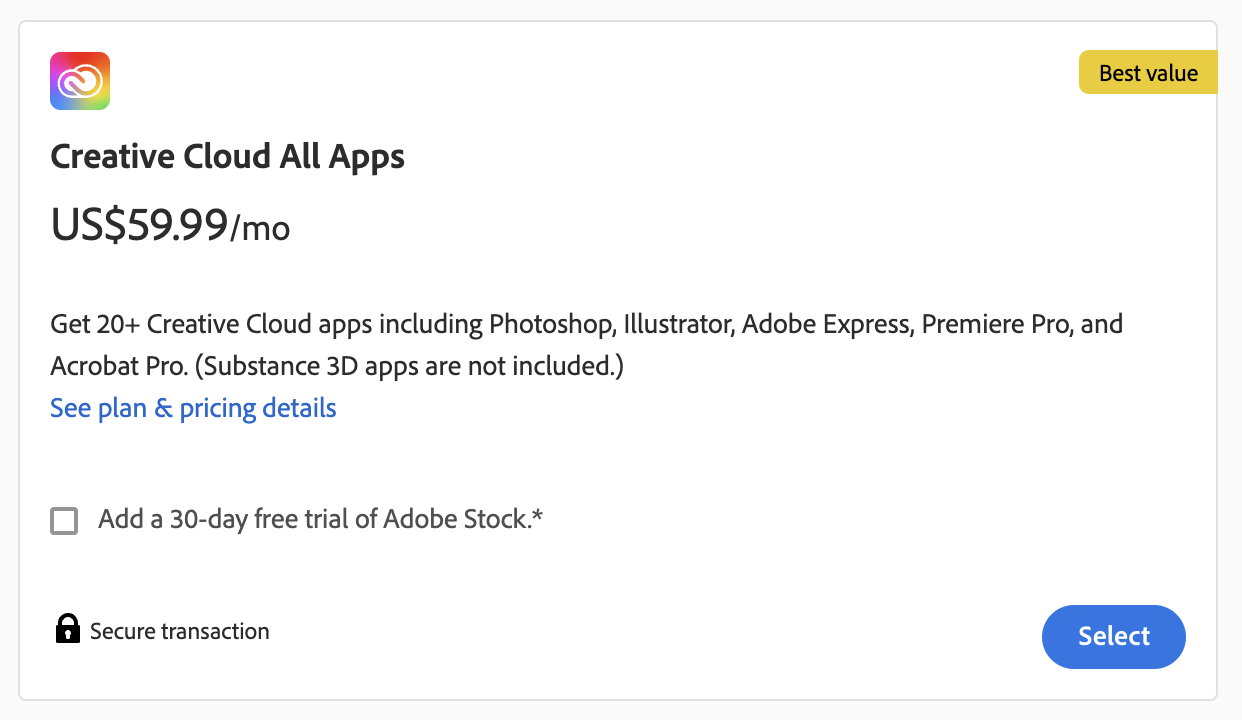This screenshot has height=720, width=1242.
Task: Click the 'Get 20+ Creative Cloud apps' description
Action: point(587,345)
